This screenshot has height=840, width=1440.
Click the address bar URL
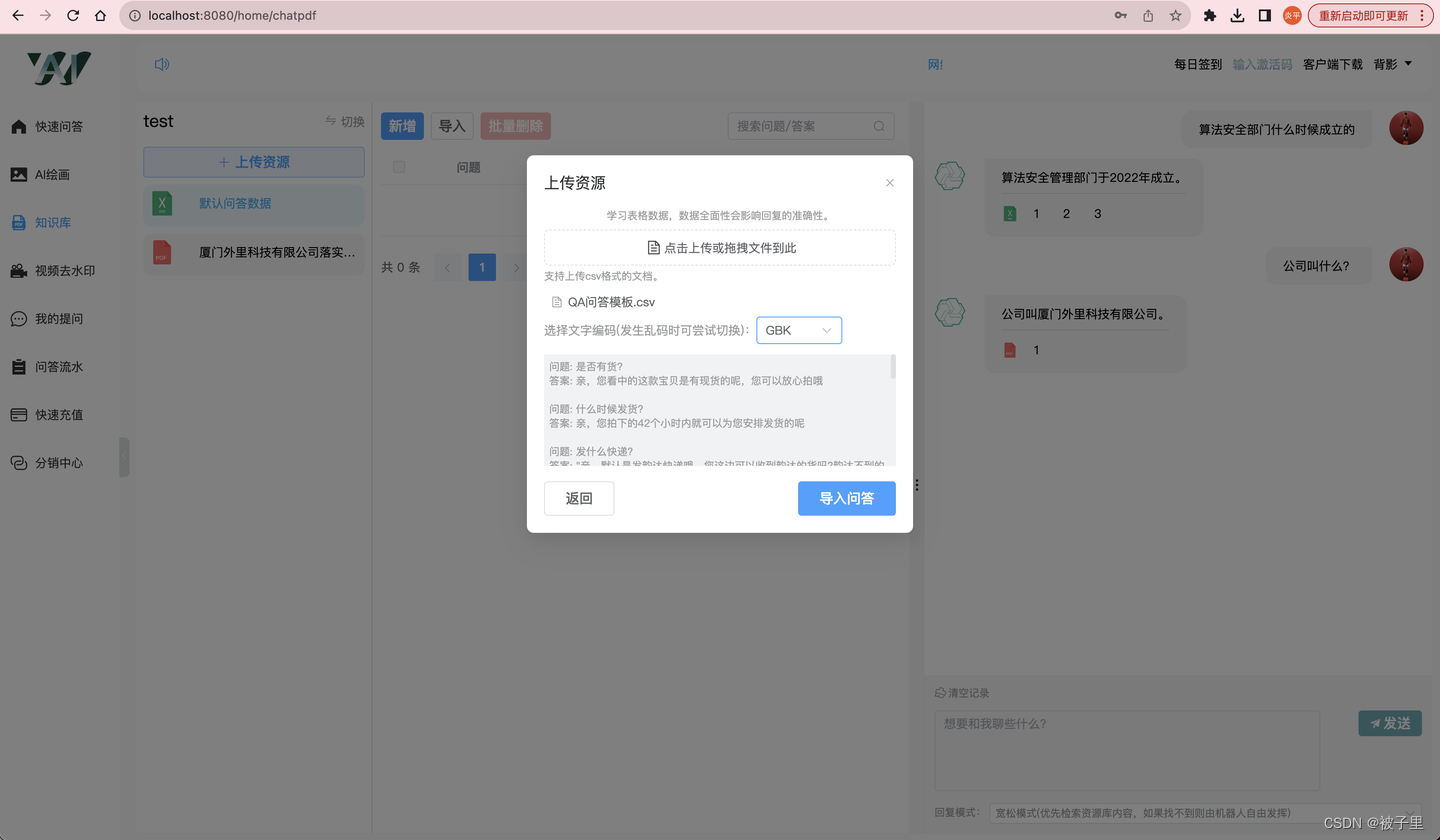point(232,15)
